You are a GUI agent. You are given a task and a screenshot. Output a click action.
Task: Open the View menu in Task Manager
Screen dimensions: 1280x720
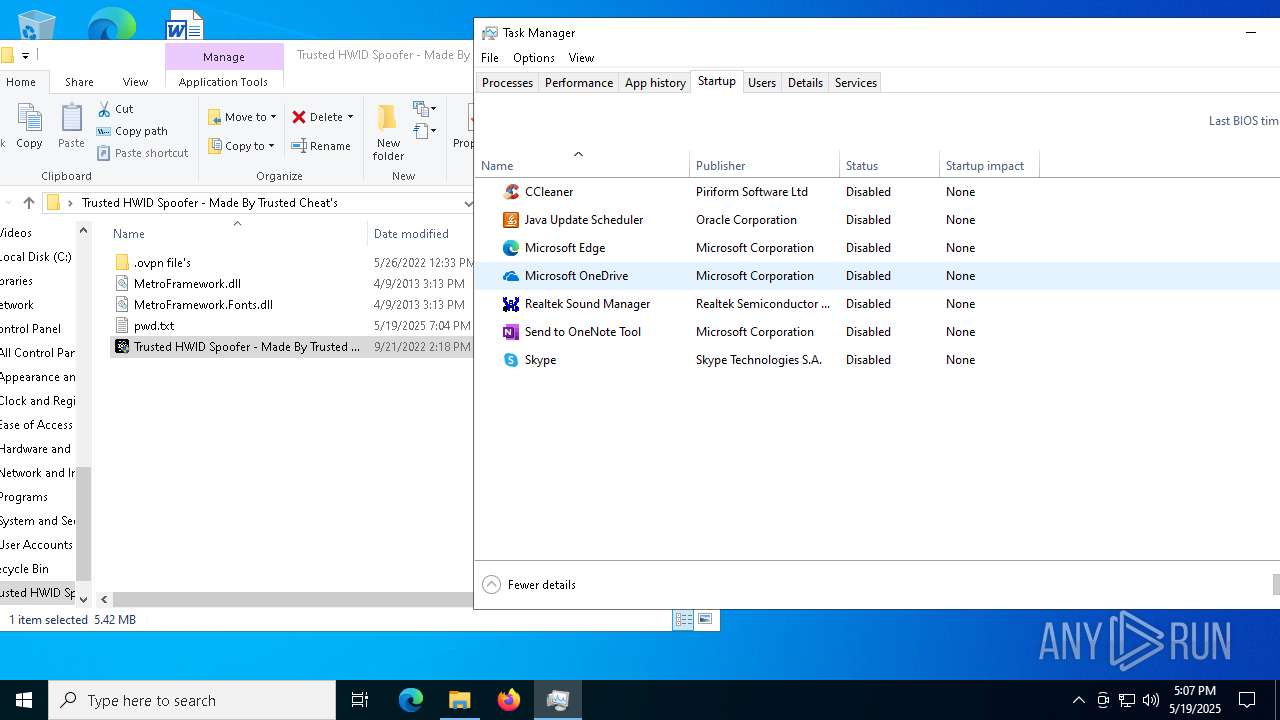click(x=581, y=58)
